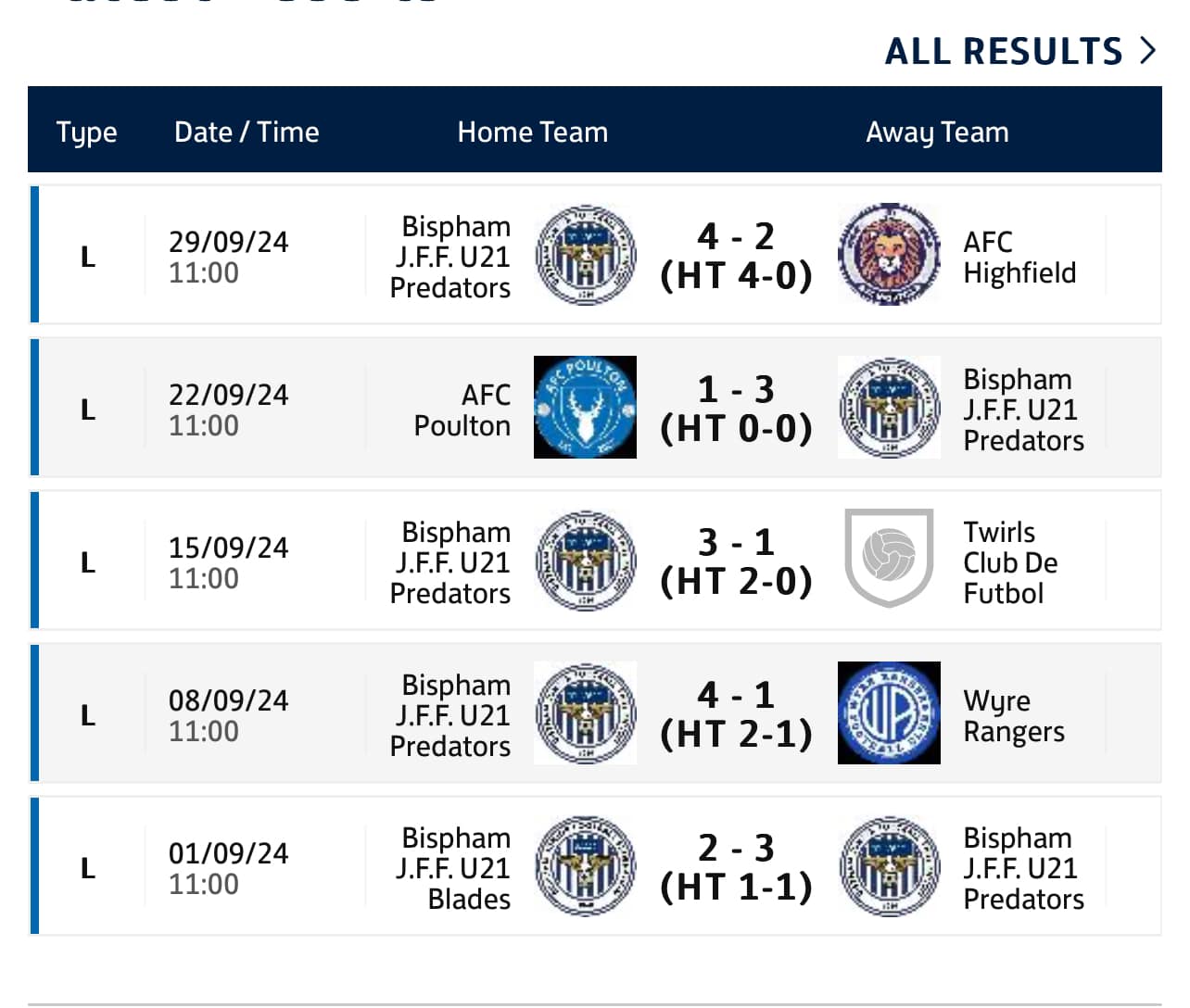Select the AFC Highfield team name
The height and width of the screenshot is (1008, 1190).
coord(1019,257)
